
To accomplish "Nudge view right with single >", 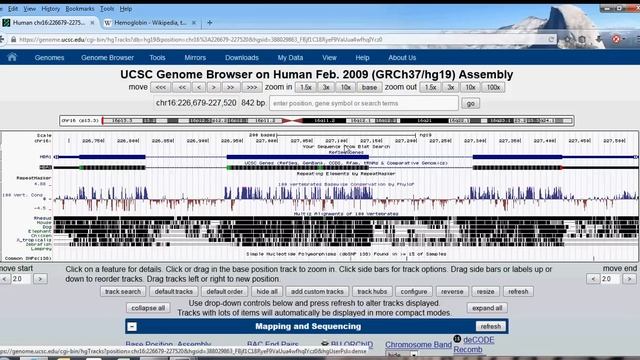I will coord(213,87).
